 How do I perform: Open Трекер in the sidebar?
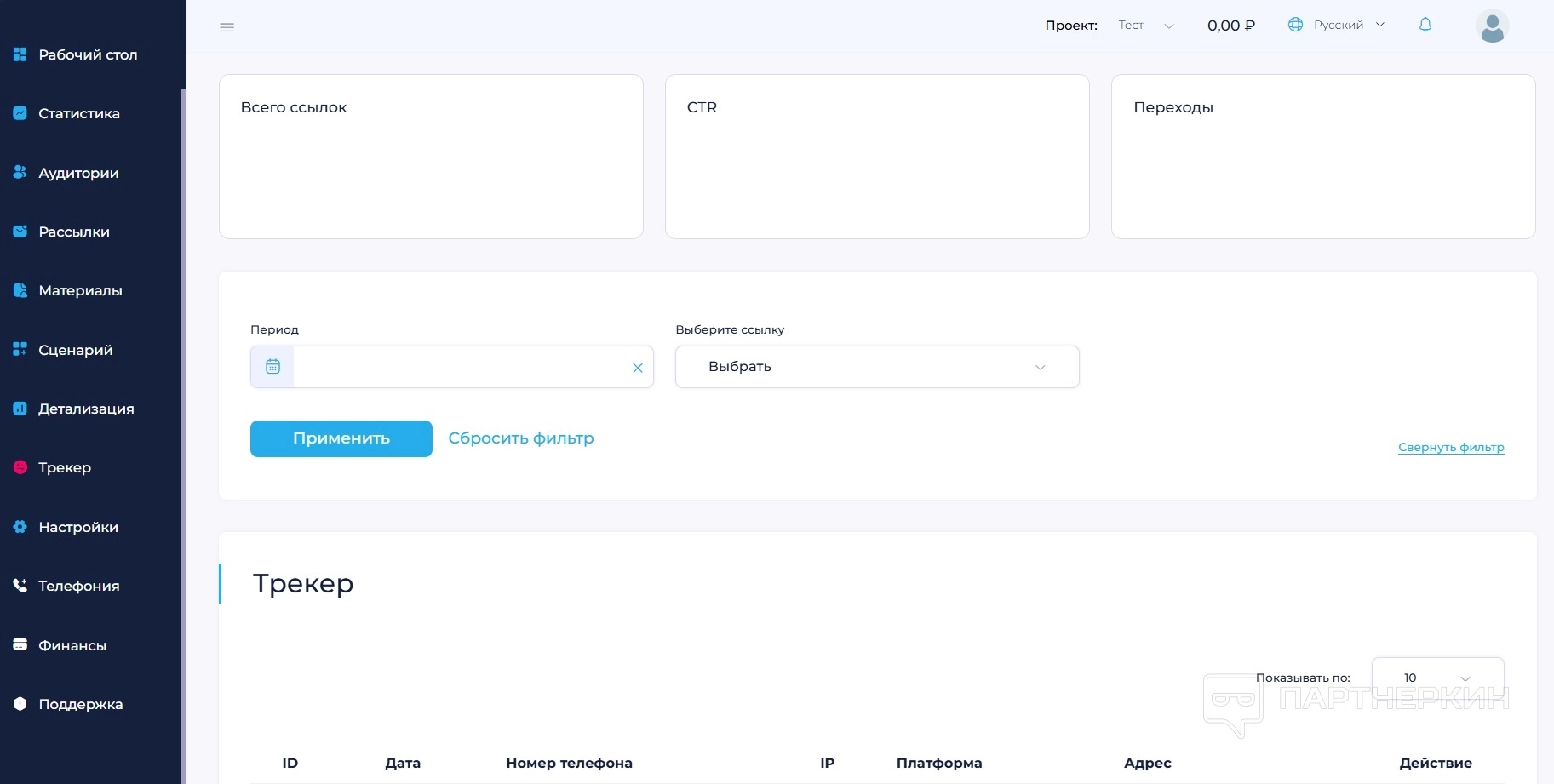pyautogui.click(x=65, y=467)
